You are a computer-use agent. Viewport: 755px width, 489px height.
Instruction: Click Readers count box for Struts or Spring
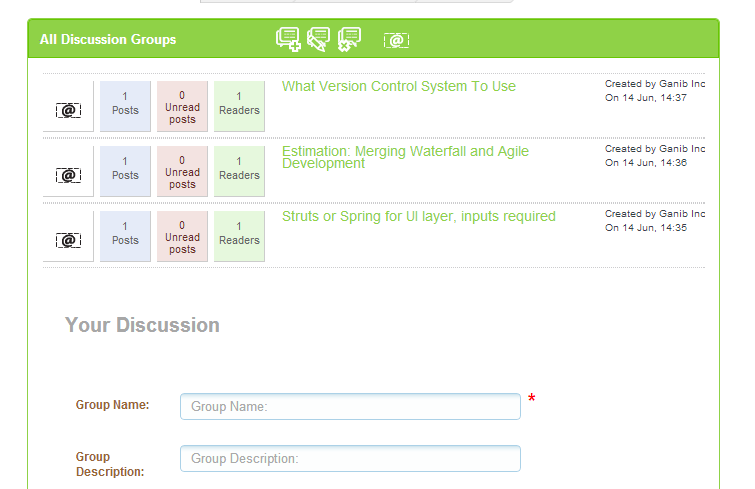point(239,234)
